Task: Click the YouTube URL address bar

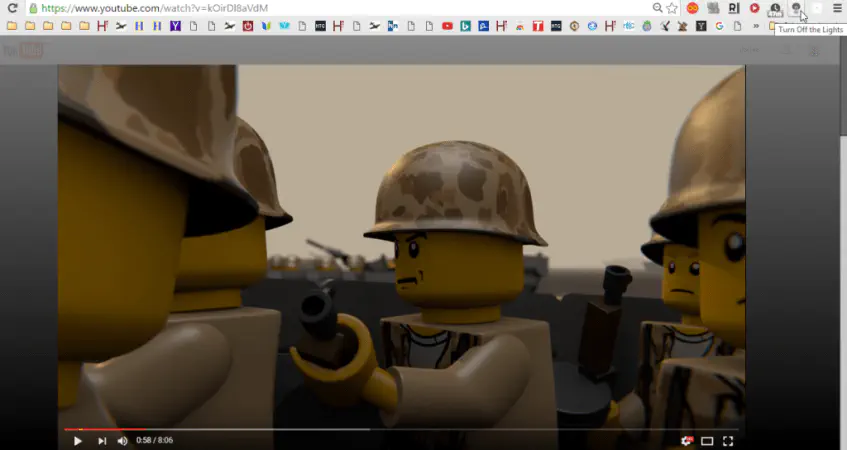Action: pyautogui.click(x=344, y=8)
